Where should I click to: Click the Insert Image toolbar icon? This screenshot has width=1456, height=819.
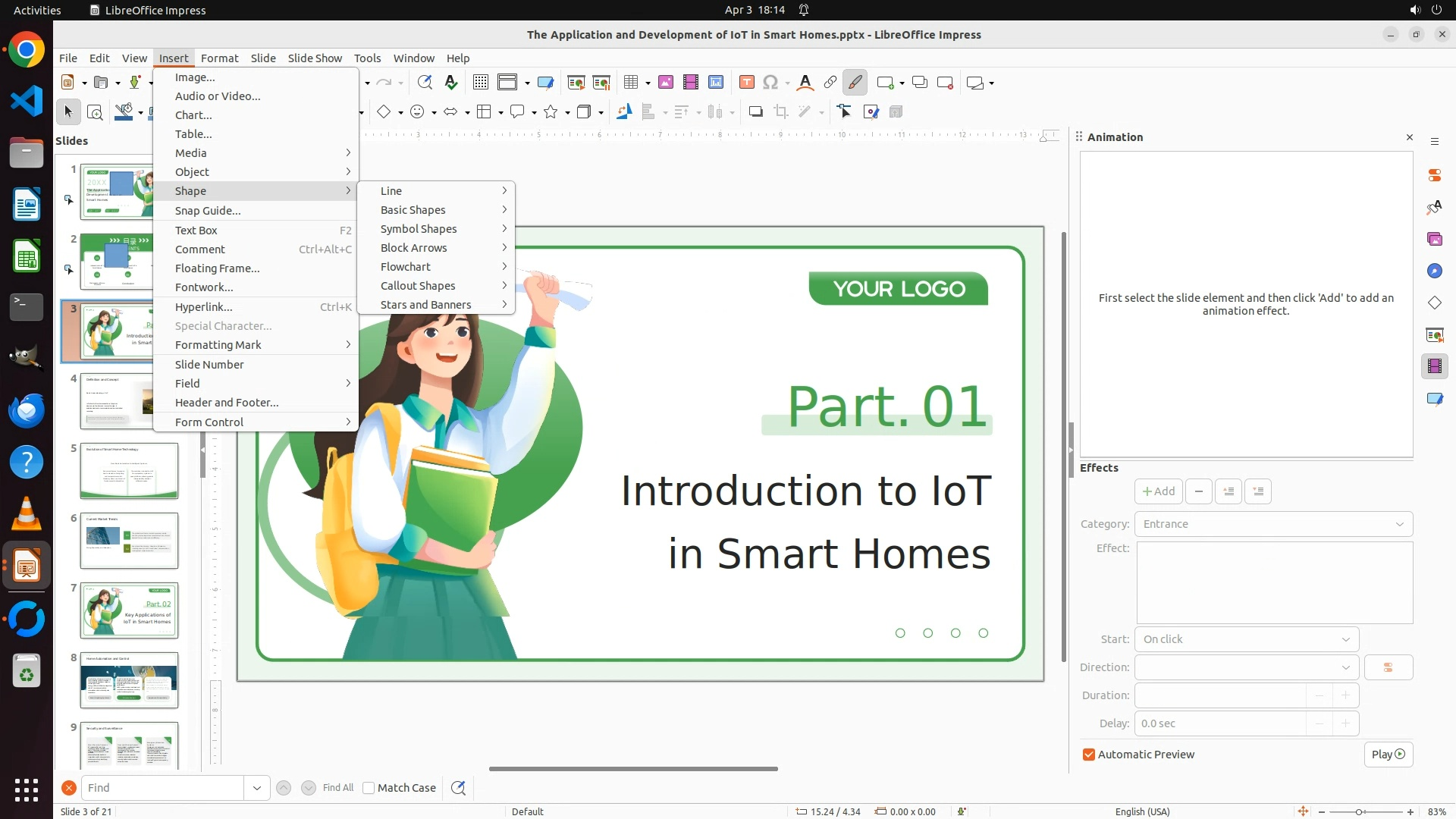(665, 83)
